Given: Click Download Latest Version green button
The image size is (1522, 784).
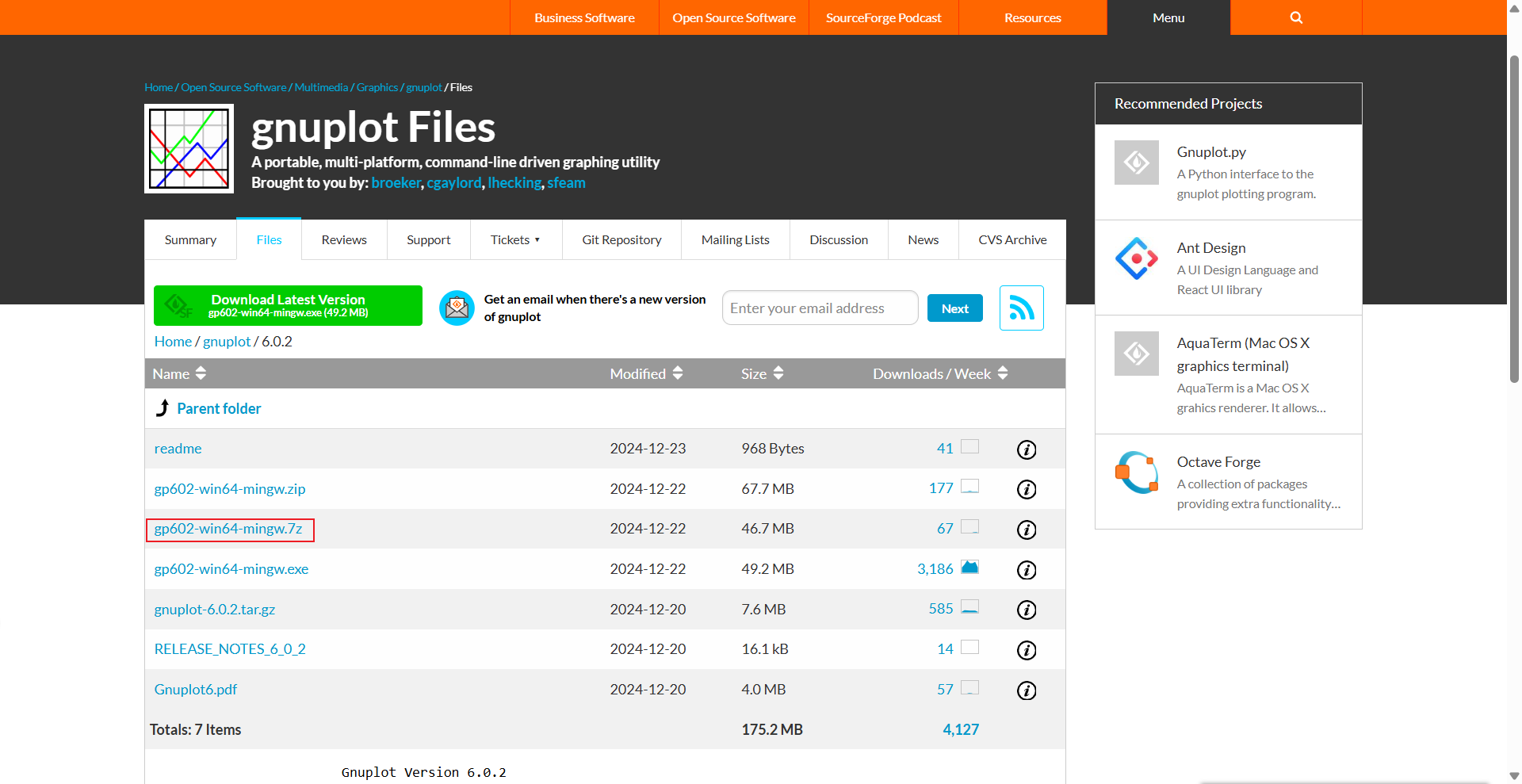Looking at the screenshot, I should point(288,305).
